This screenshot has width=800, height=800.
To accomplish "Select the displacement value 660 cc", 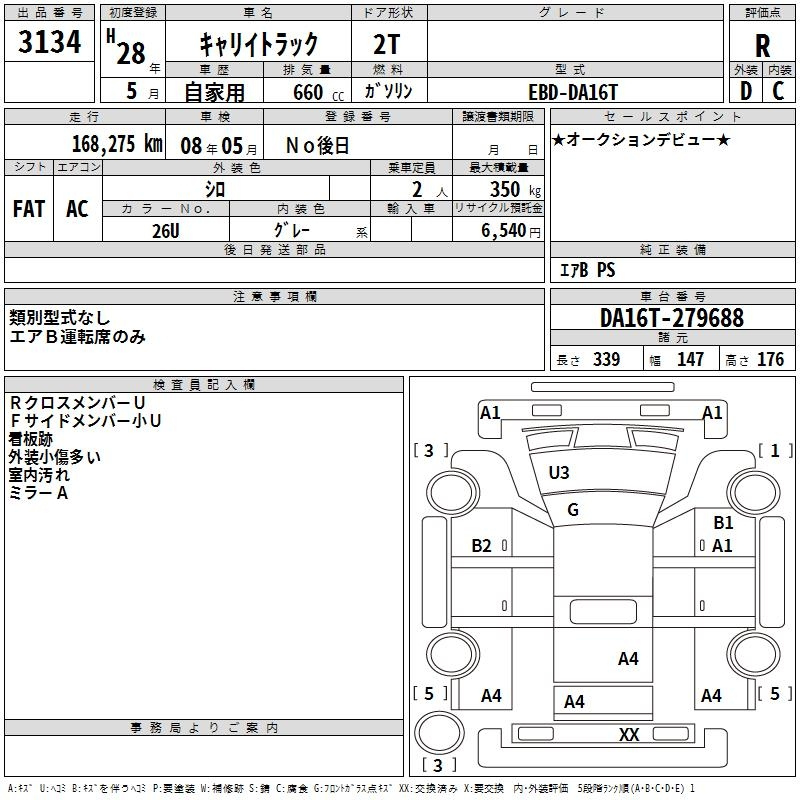I will click(x=318, y=92).
